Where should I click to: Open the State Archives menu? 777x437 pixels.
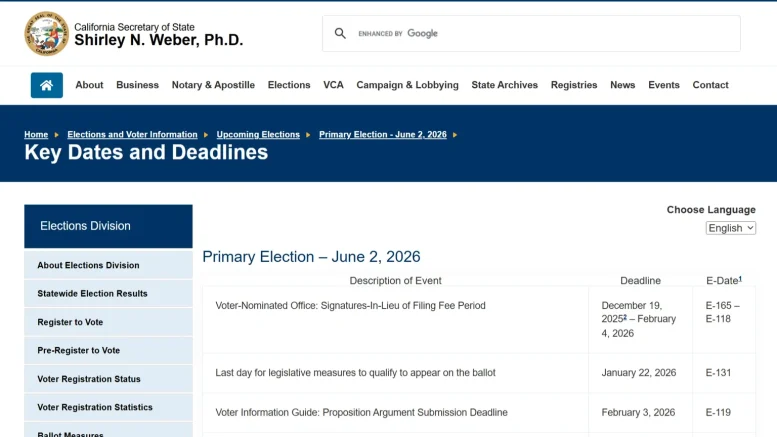click(504, 85)
